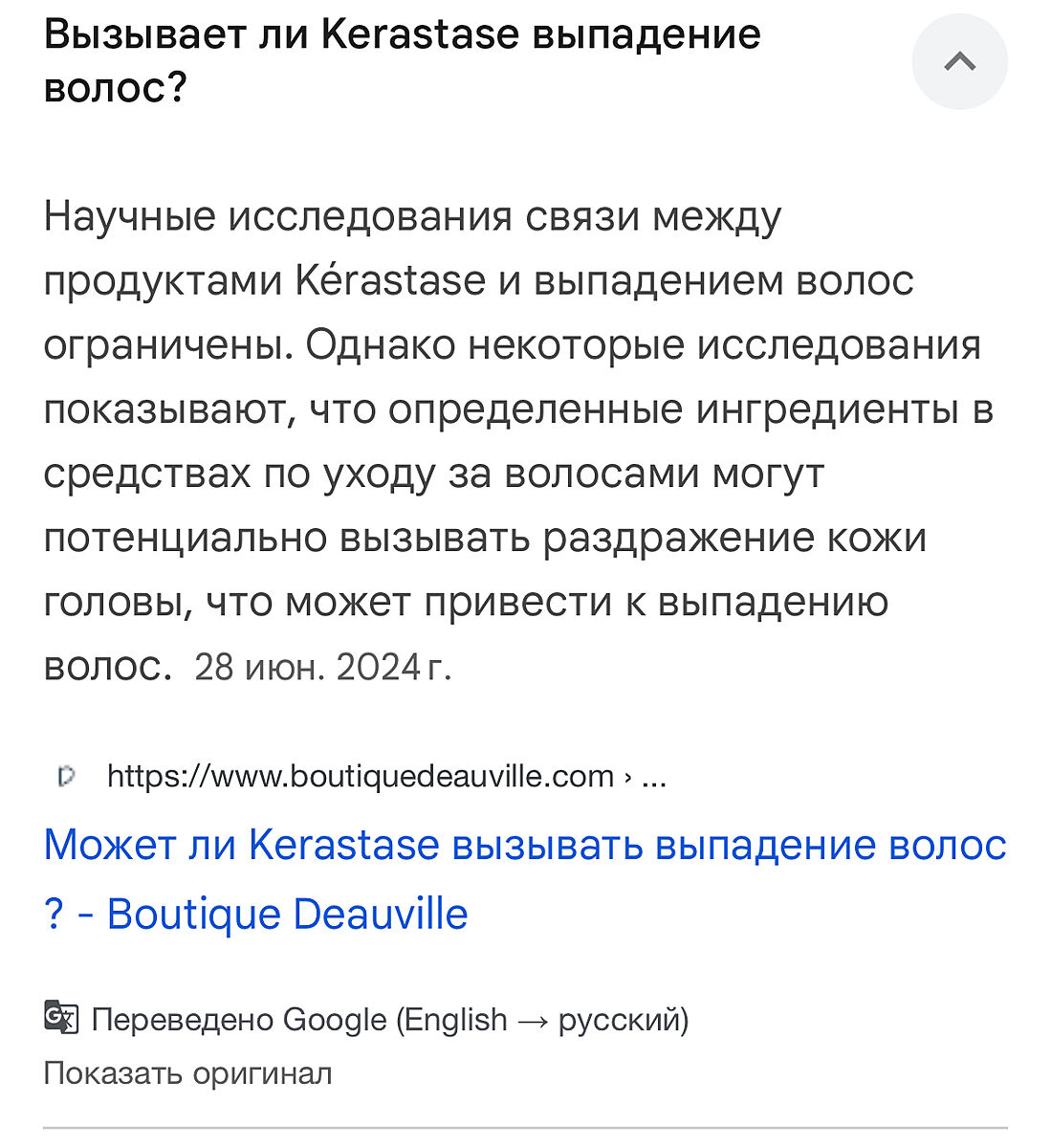This screenshot has height=1148, width=1051.
Task: Click the arrow between English and русский
Action: click(x=533, y=1020)
